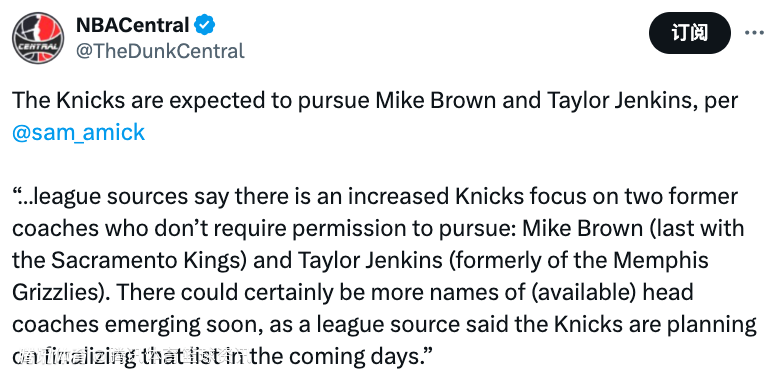Click the quoted league sources paragraph
Viewport: 778px width, 380px height.
384,276
